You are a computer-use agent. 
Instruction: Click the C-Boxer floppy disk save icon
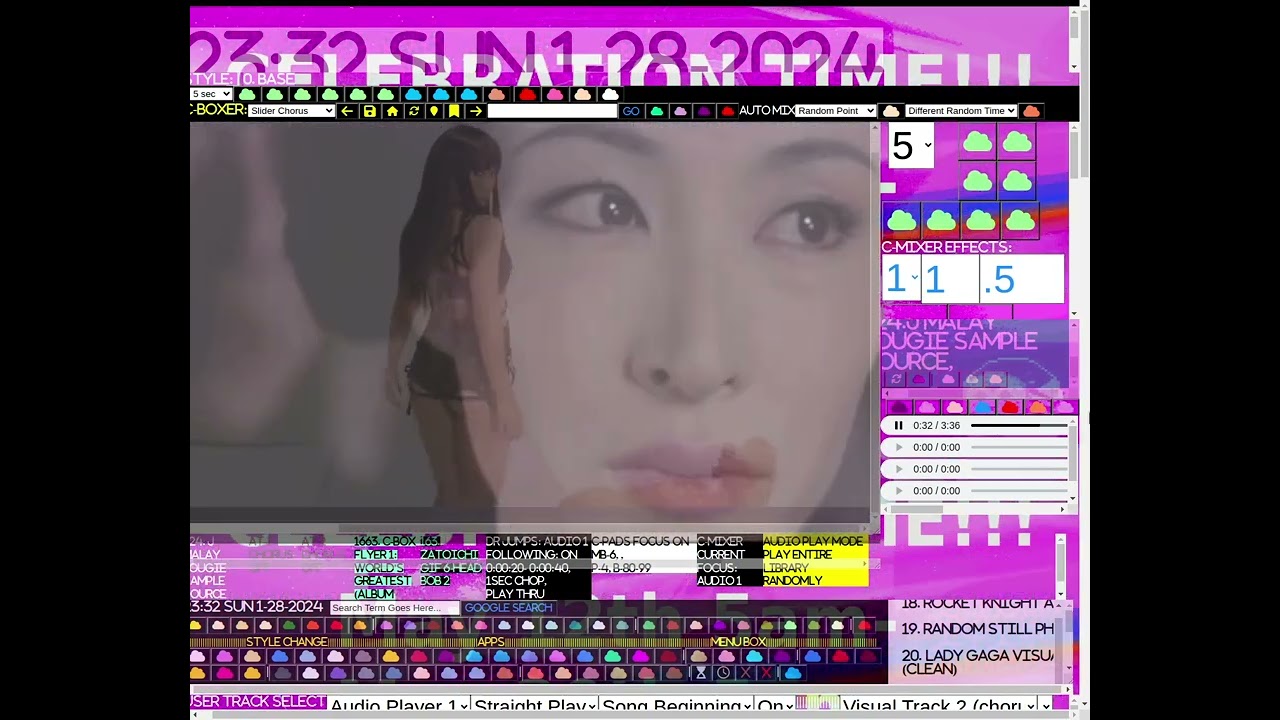click(x=370, y=111)
